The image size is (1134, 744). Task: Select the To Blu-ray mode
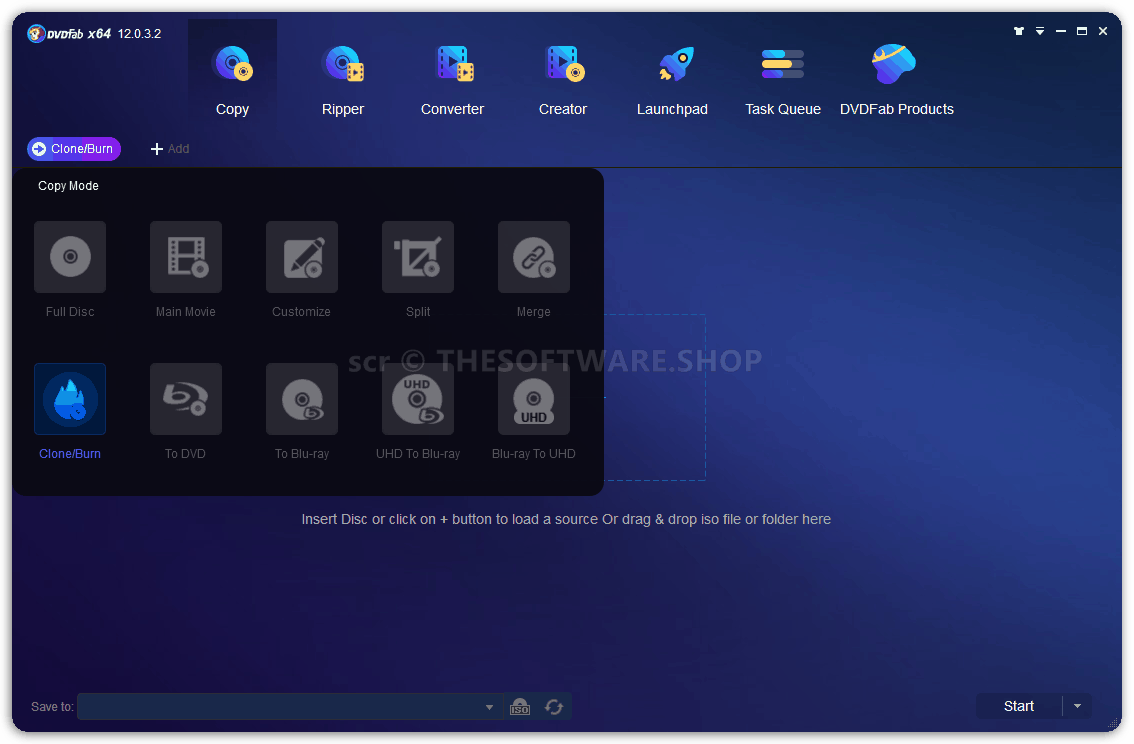click(x=302, y=399)
